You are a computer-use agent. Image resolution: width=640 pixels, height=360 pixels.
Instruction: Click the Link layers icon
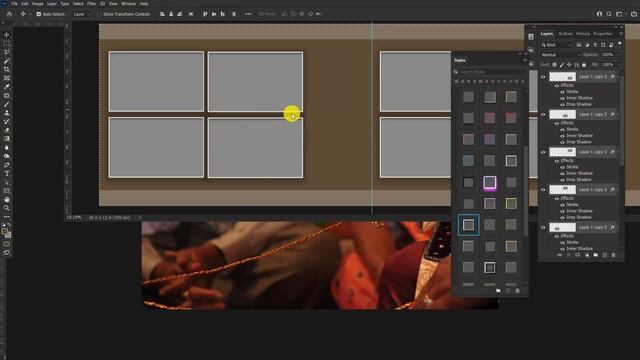[559, 255]
